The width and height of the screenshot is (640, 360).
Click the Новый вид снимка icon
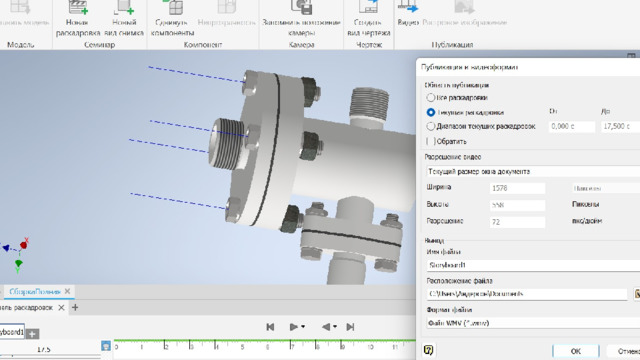(124, 7)
